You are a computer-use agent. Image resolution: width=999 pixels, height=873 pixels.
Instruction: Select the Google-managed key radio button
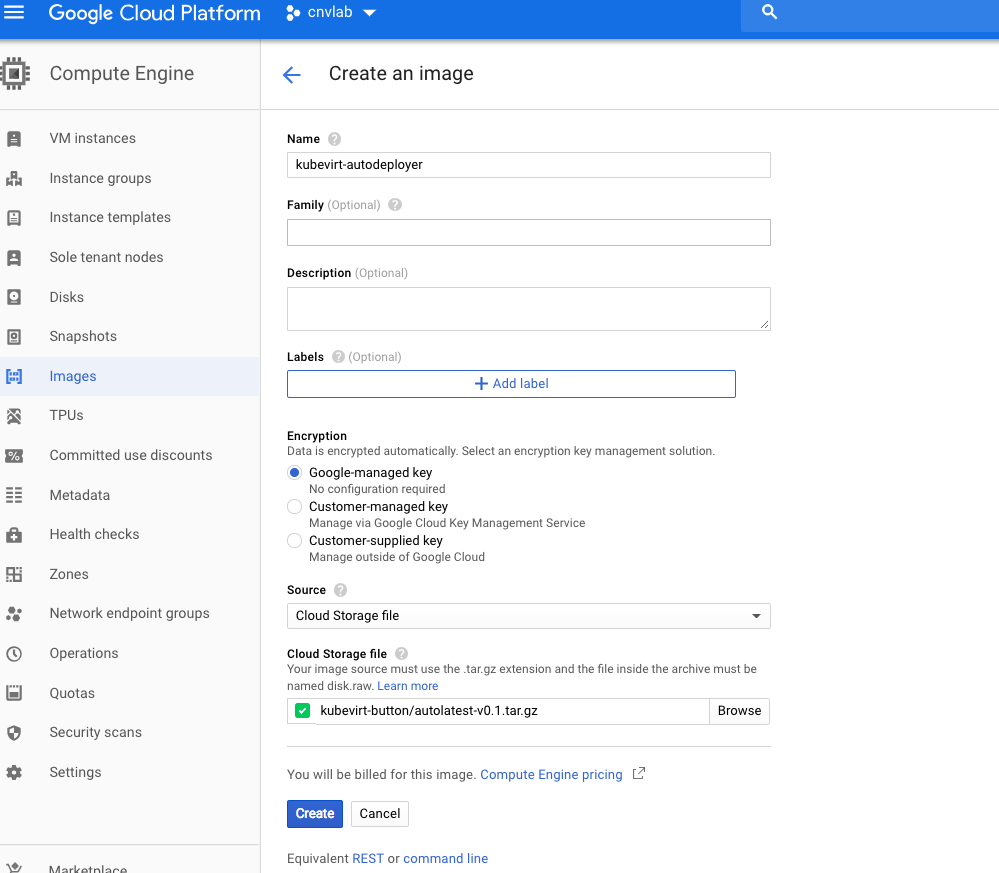(x=295, y=473)
